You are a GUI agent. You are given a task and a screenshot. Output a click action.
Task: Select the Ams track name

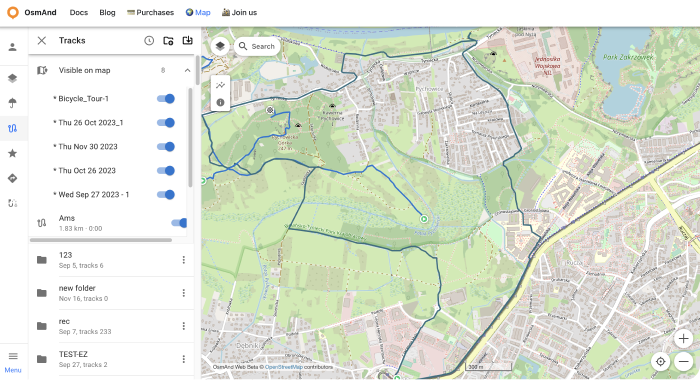[x=67, y=218]
